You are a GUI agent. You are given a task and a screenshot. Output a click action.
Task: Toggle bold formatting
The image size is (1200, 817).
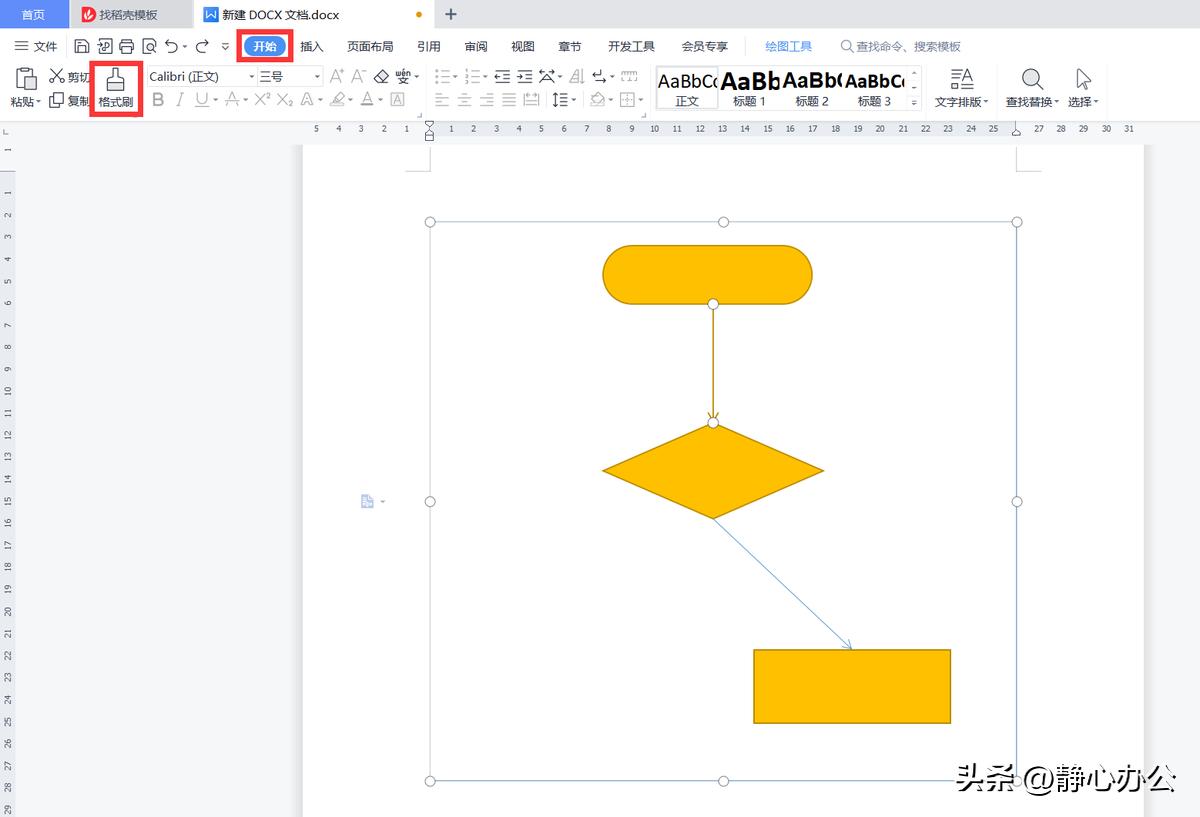(158, 100)
